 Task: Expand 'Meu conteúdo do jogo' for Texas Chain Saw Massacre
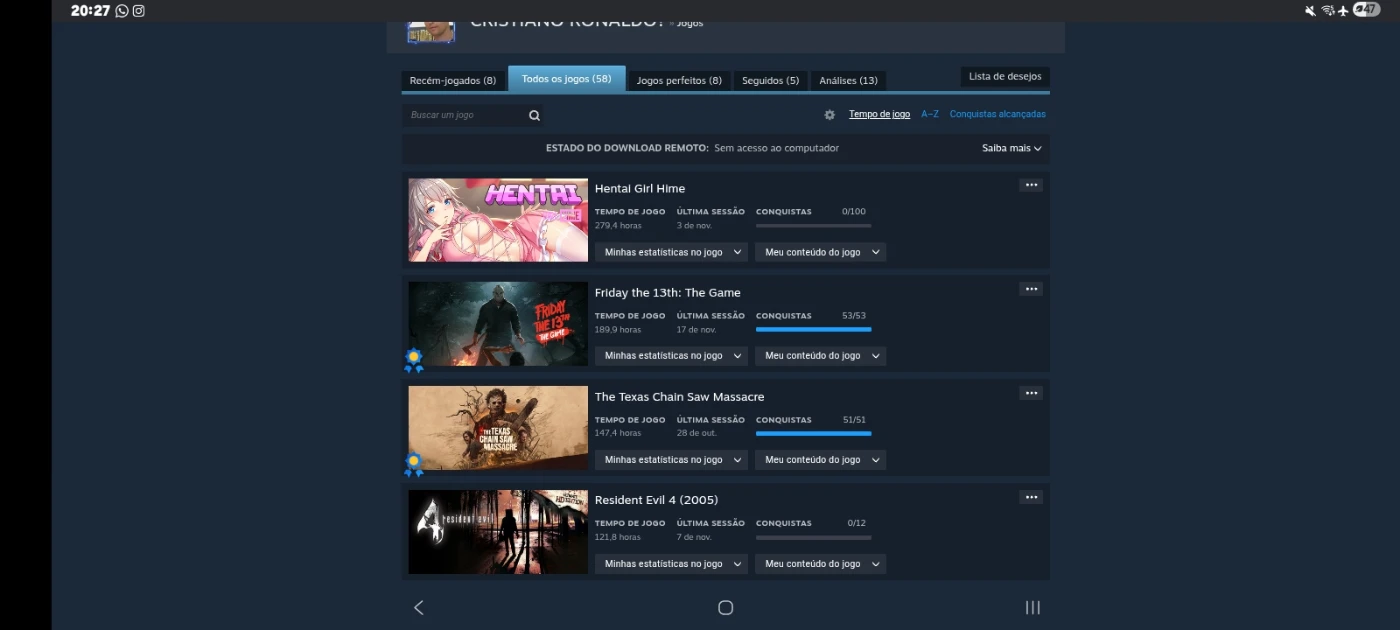[x=821, y=460]
